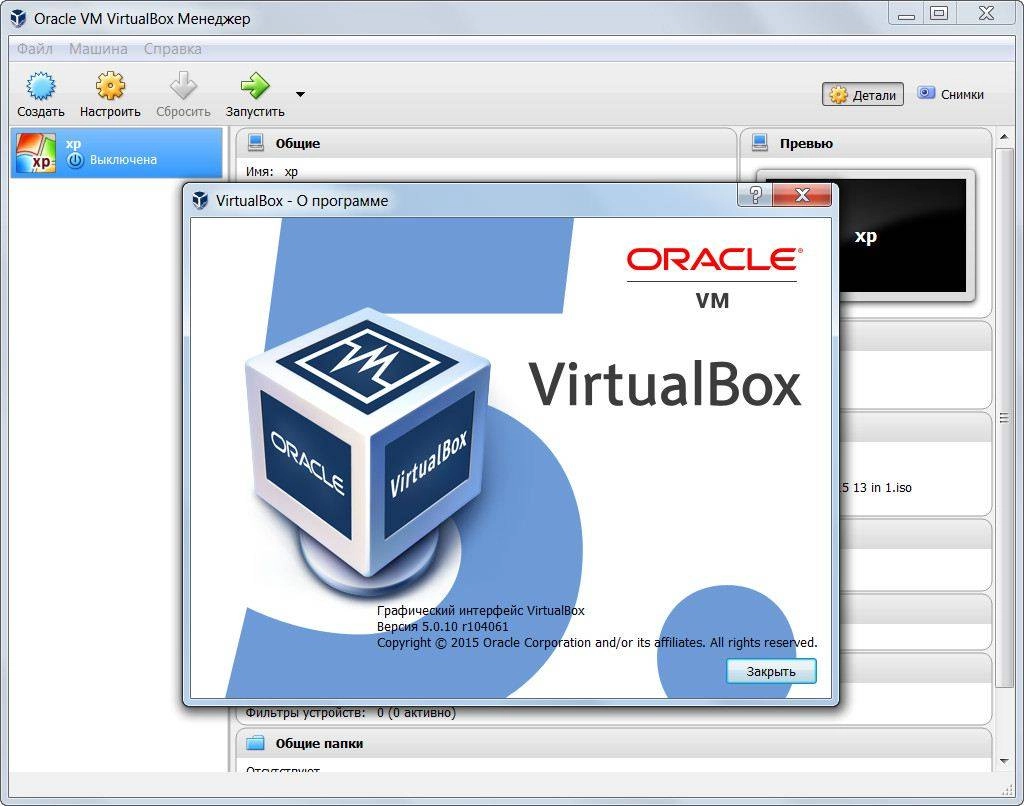Click the red X of About dialog

click(802, 195)
